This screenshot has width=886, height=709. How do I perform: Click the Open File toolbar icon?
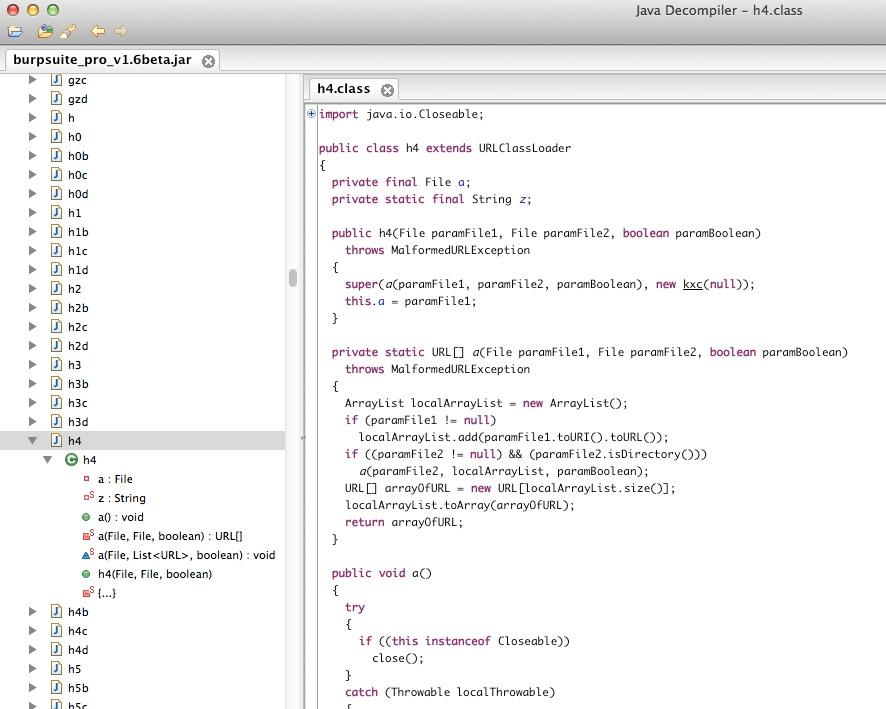tap(17, 32)
